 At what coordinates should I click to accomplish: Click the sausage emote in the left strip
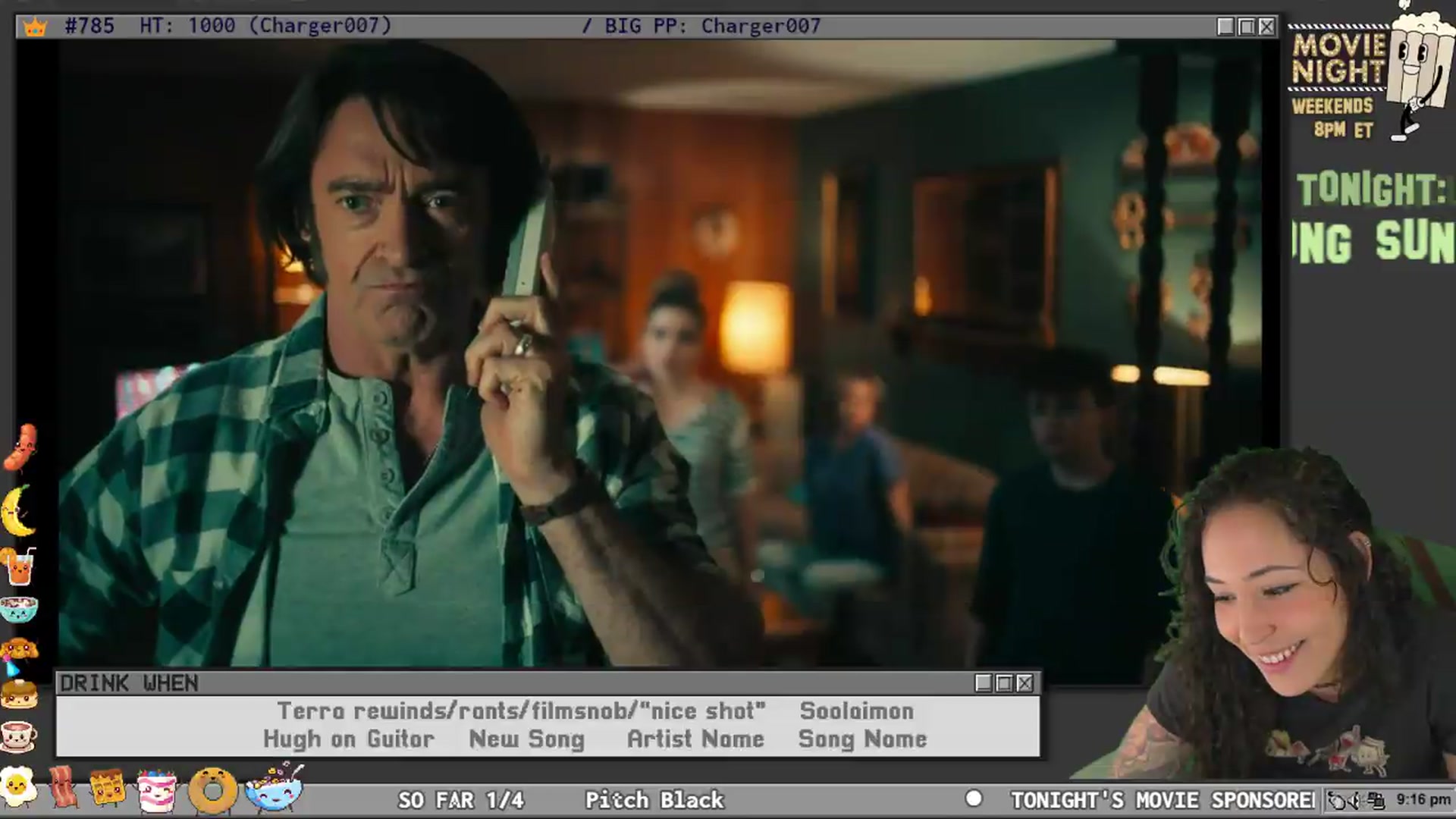click(x=20, y=447)
